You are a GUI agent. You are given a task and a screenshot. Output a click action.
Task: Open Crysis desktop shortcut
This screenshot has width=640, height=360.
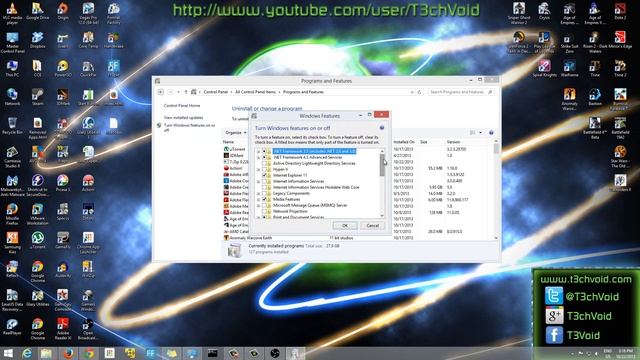(544, 12)
